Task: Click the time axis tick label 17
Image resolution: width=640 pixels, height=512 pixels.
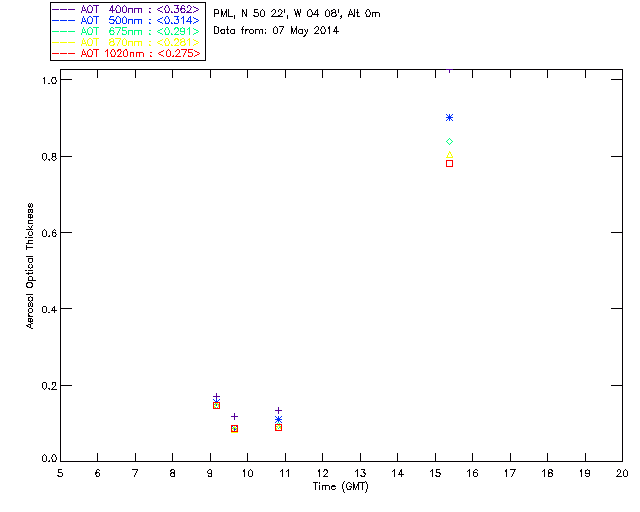Action: point(510,473)
